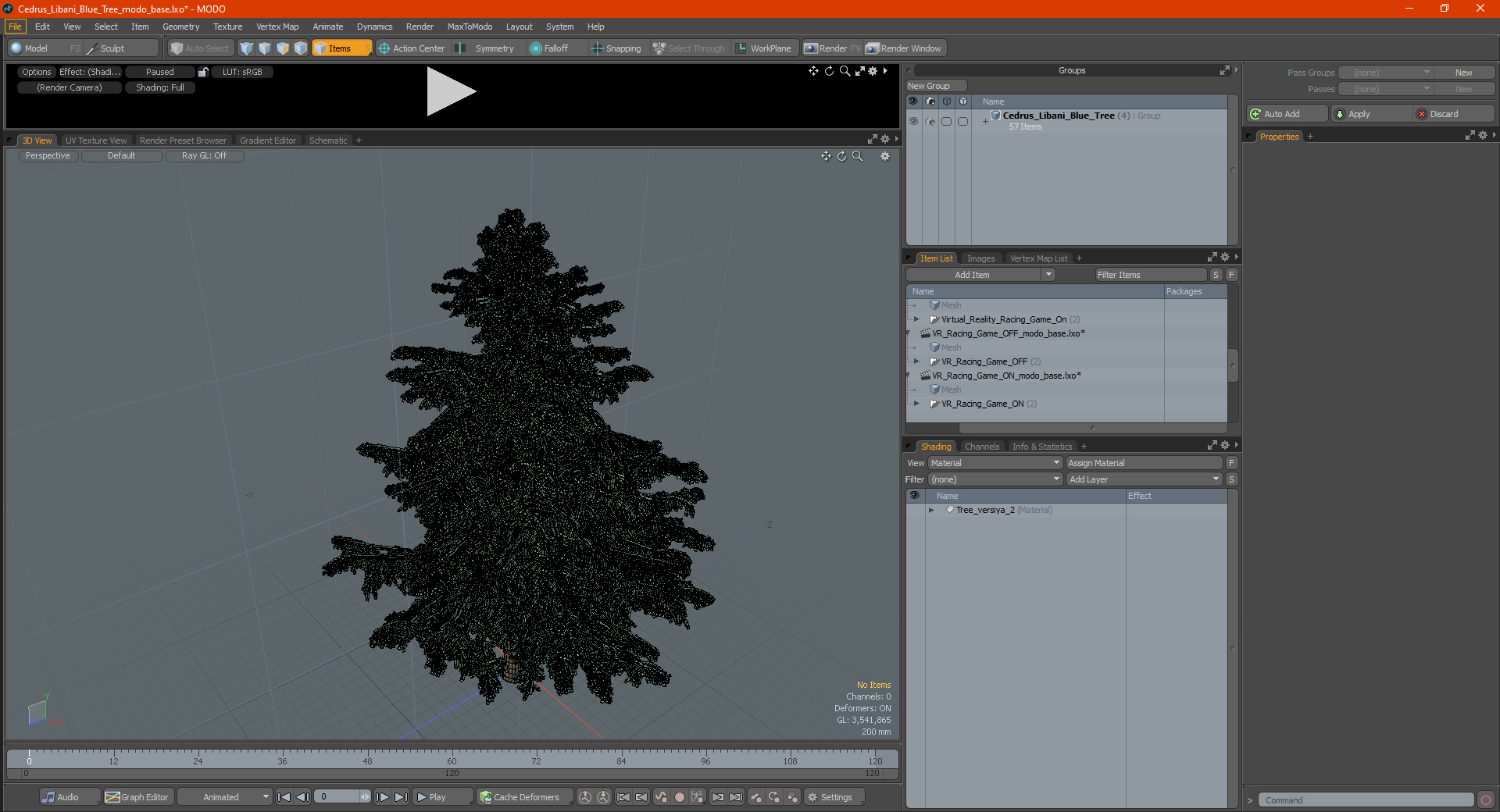Screen dimensions: 1500x812
Task: Click timeline ruler at frame 60
Action: pyautogui.click(x=452, y=757)
